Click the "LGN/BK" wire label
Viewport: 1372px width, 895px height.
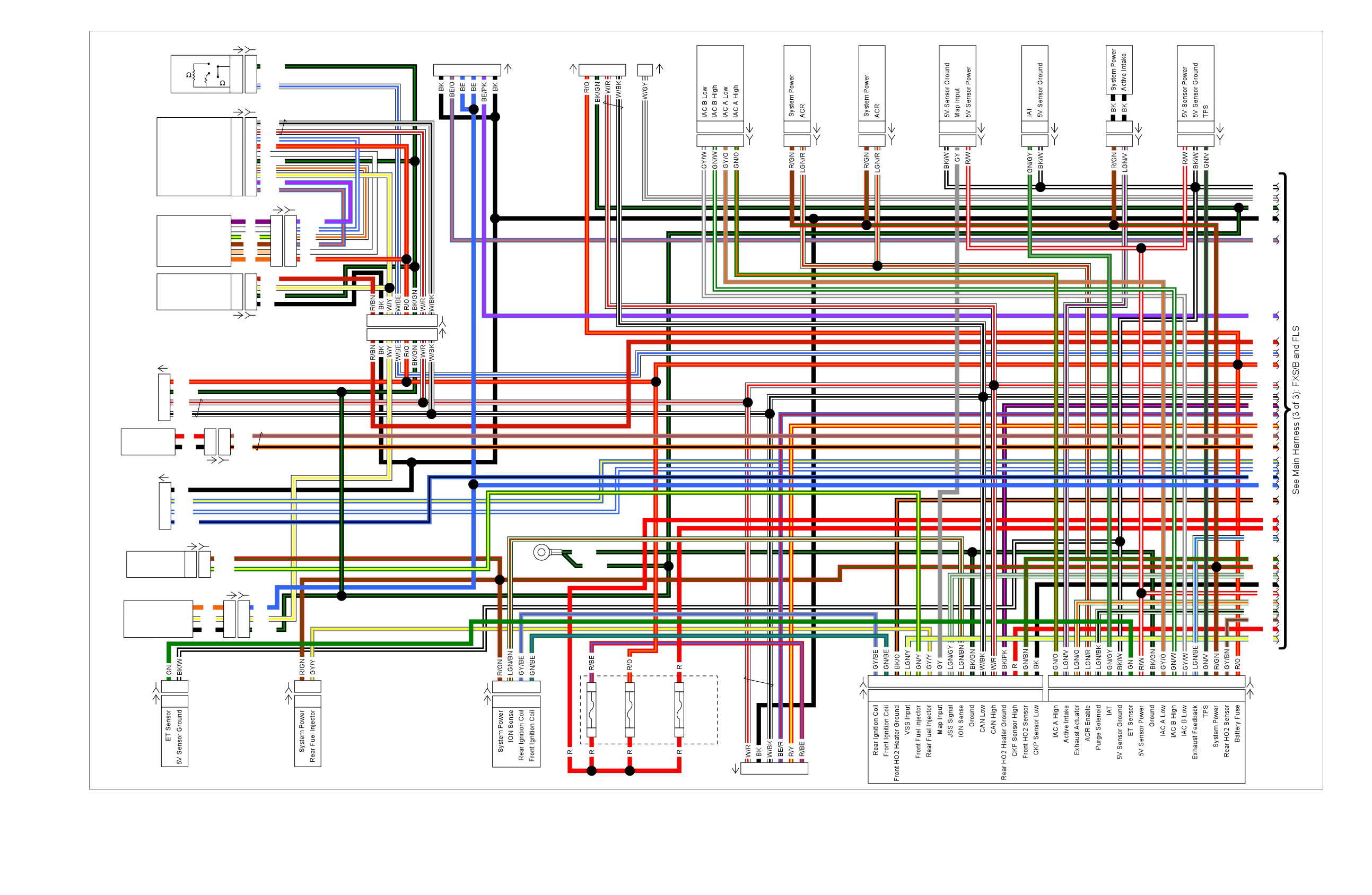tap(1098, 658)
